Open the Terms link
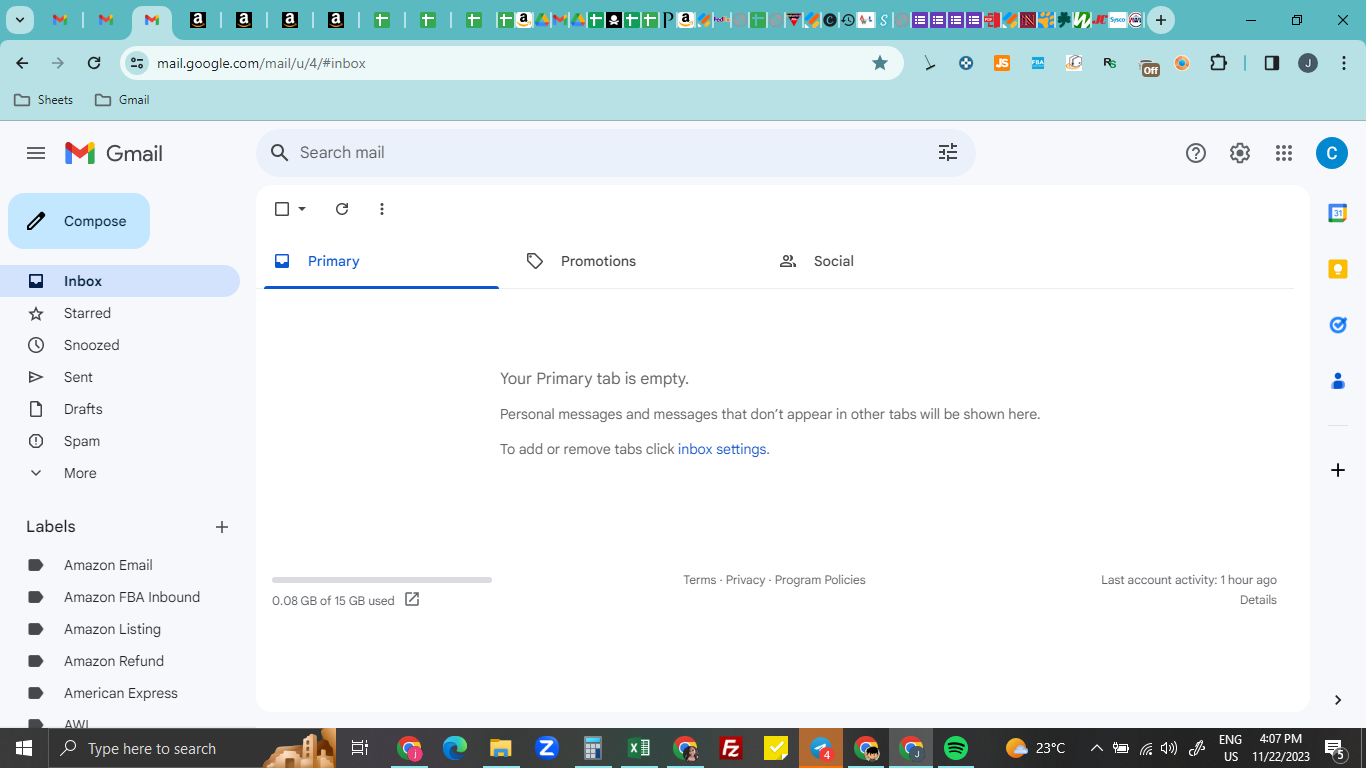This screenshot has height=768, width=1366. coord(700,580)
